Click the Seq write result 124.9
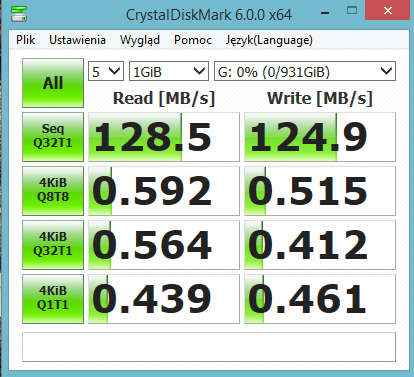Image resolution: width=414 pixels, height=377 pixels. click(x=320, y=137)
